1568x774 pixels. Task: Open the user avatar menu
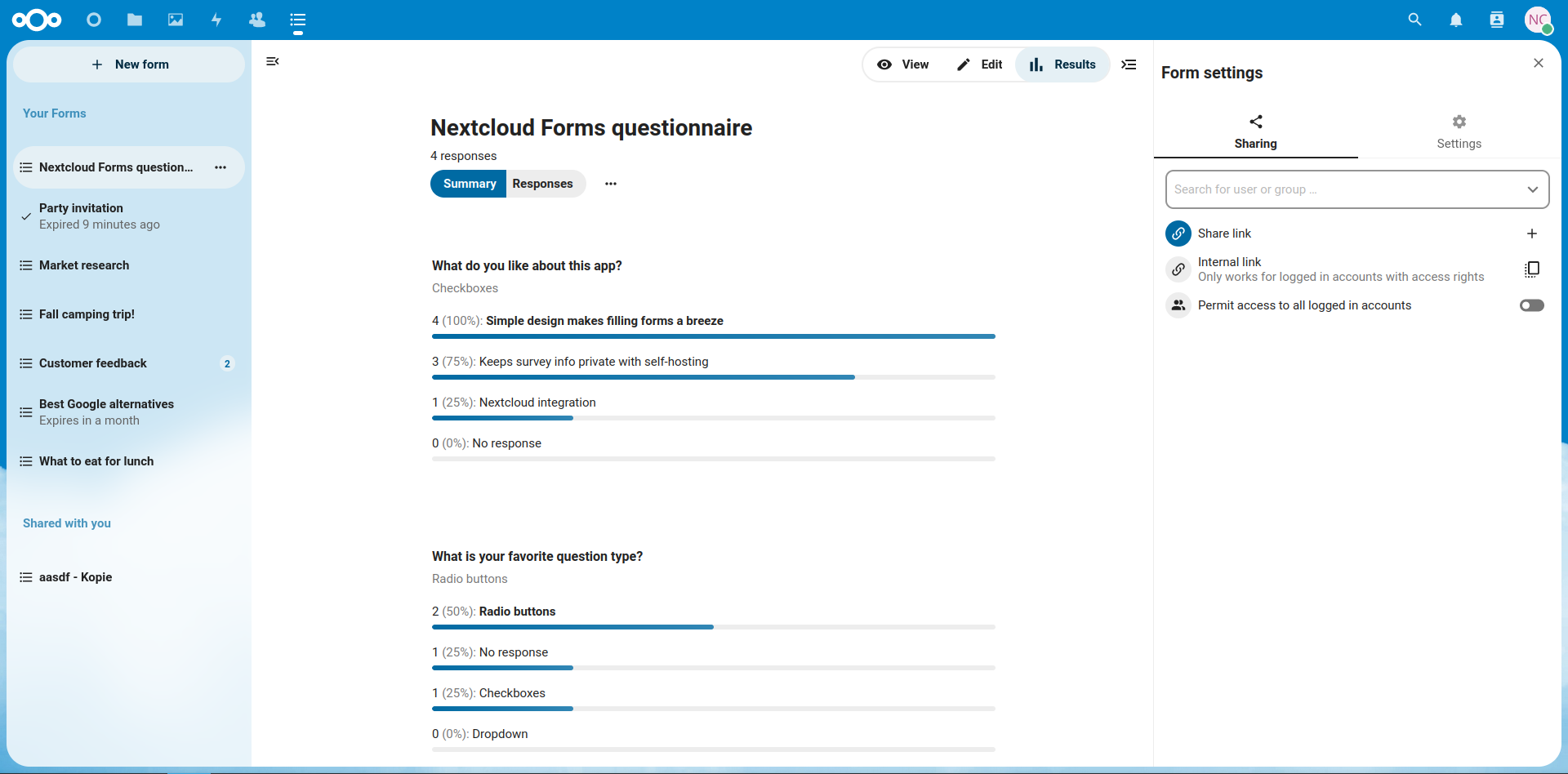click(x=1539, y=20)
